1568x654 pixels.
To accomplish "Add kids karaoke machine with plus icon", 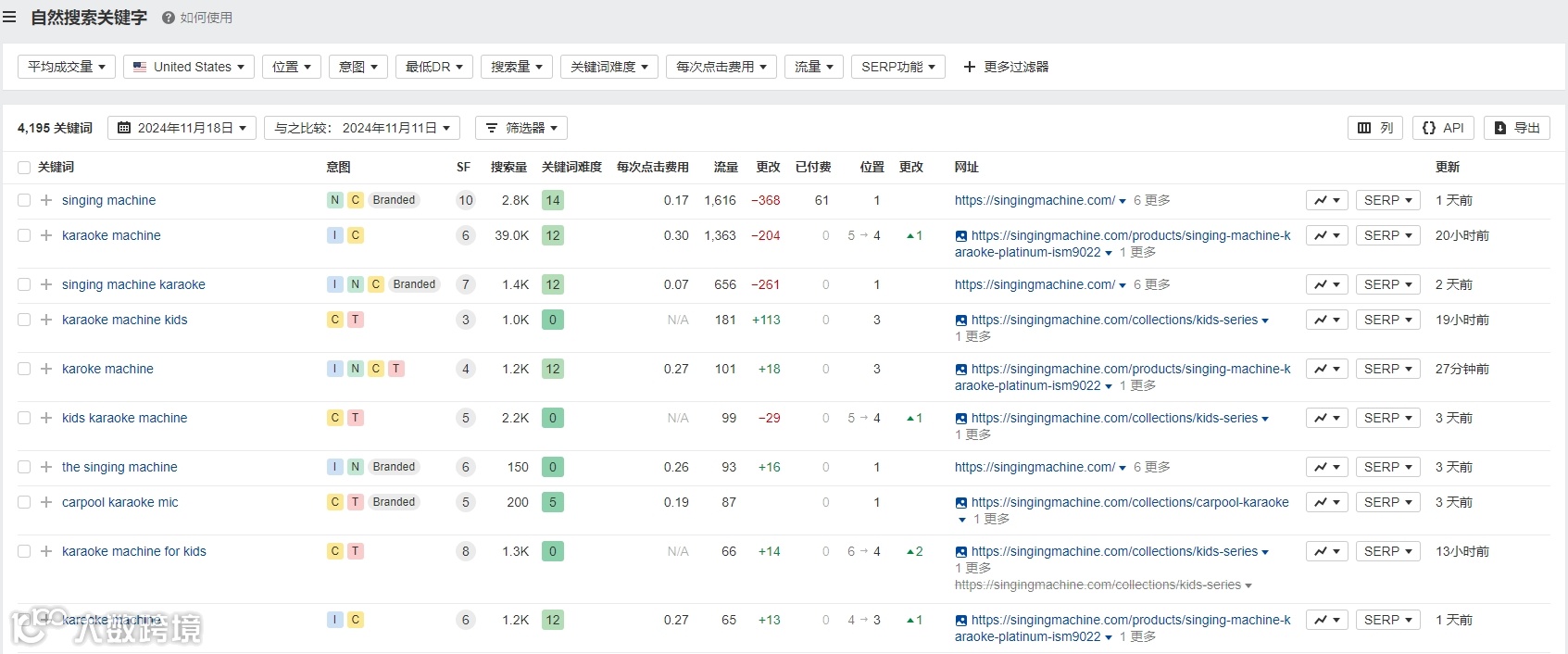I will pos(46,418).
